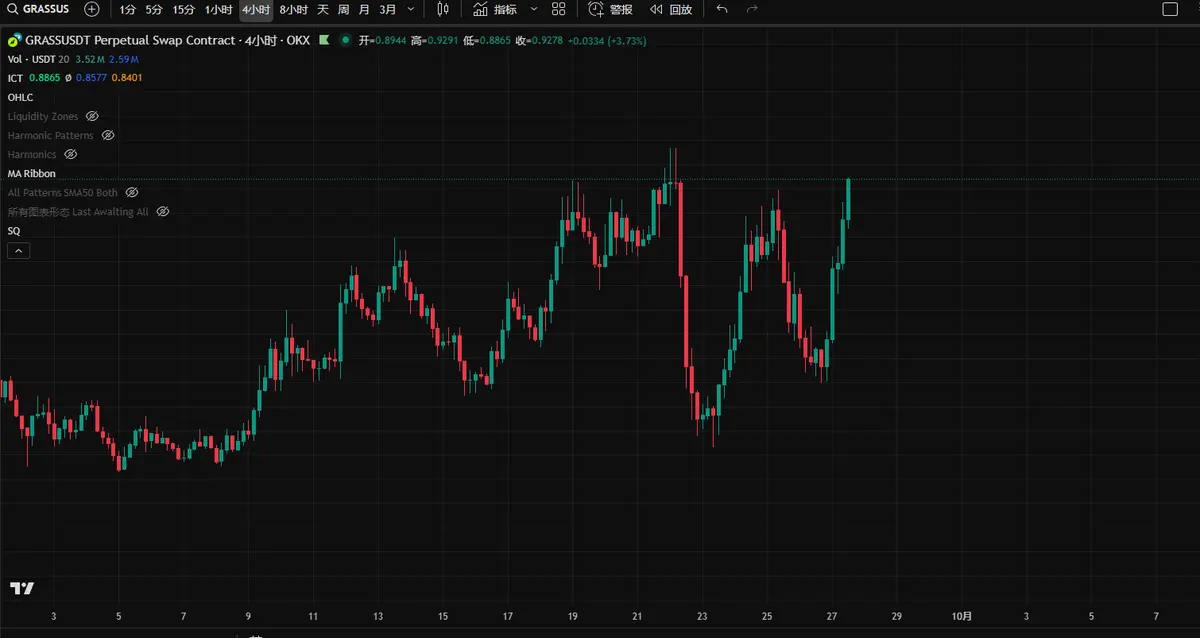1200x638 pixels.
Task: Show the hidden Harmonic Patterns indicator
Action: tap(108, 135)
